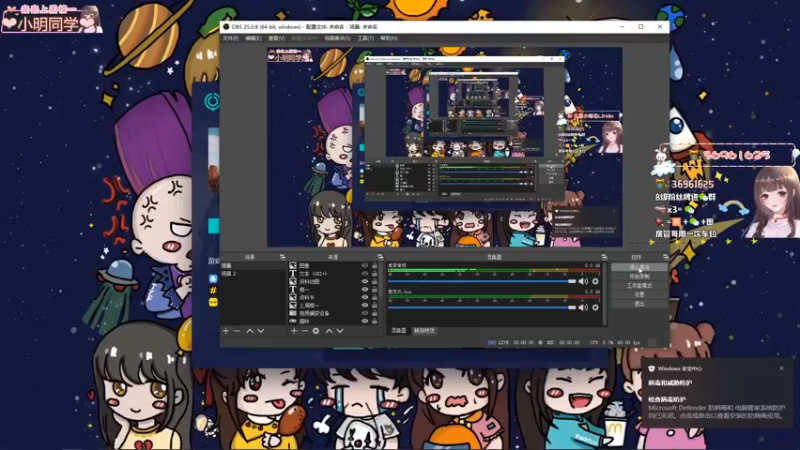Move source up with up arrow in 来源 panel
This screenshot has height=450, width=800.
click(x=329, y=331)
